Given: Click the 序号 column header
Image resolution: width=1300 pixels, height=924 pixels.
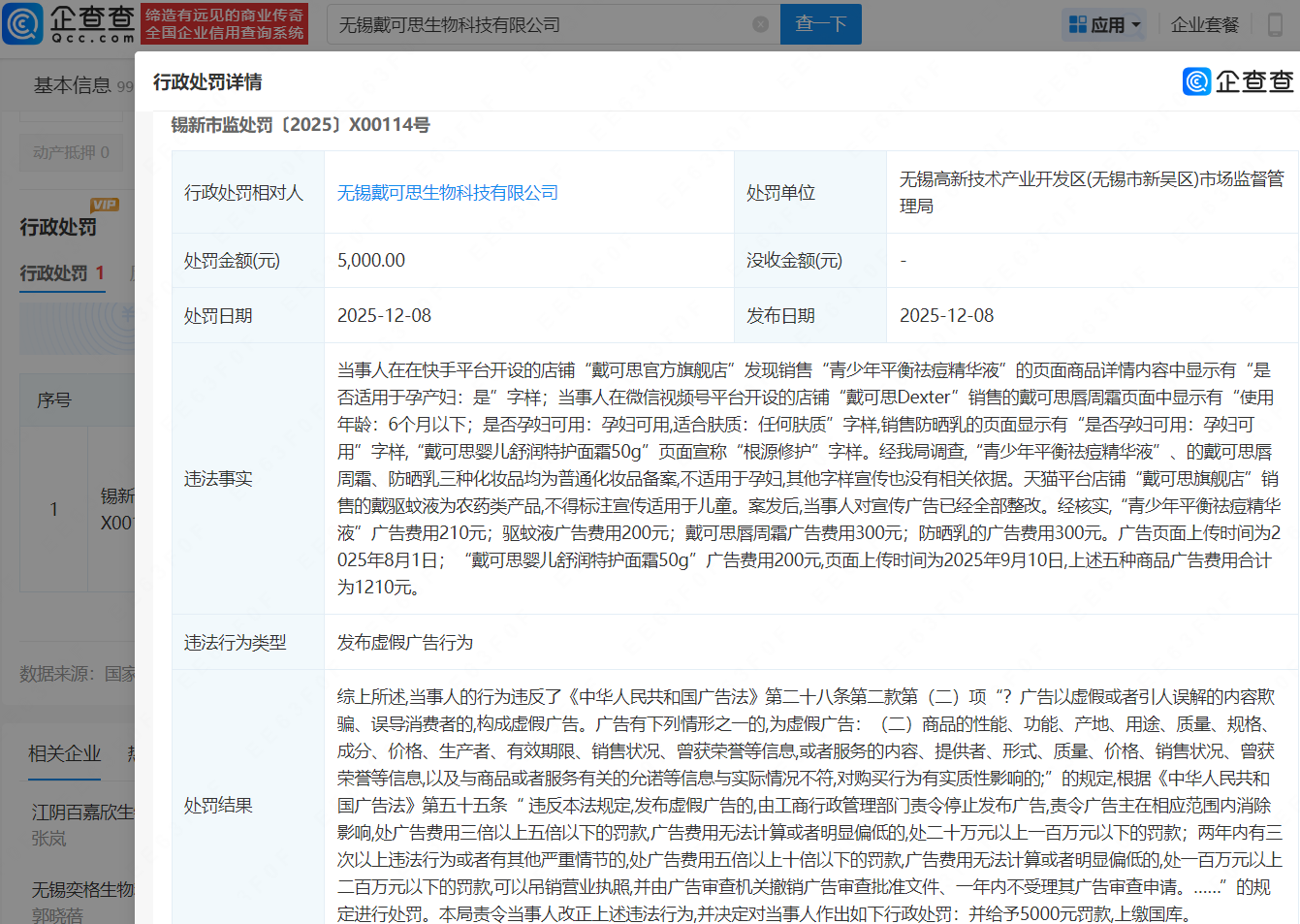Looking at the screenshot, I should click(x=54, y=399).
